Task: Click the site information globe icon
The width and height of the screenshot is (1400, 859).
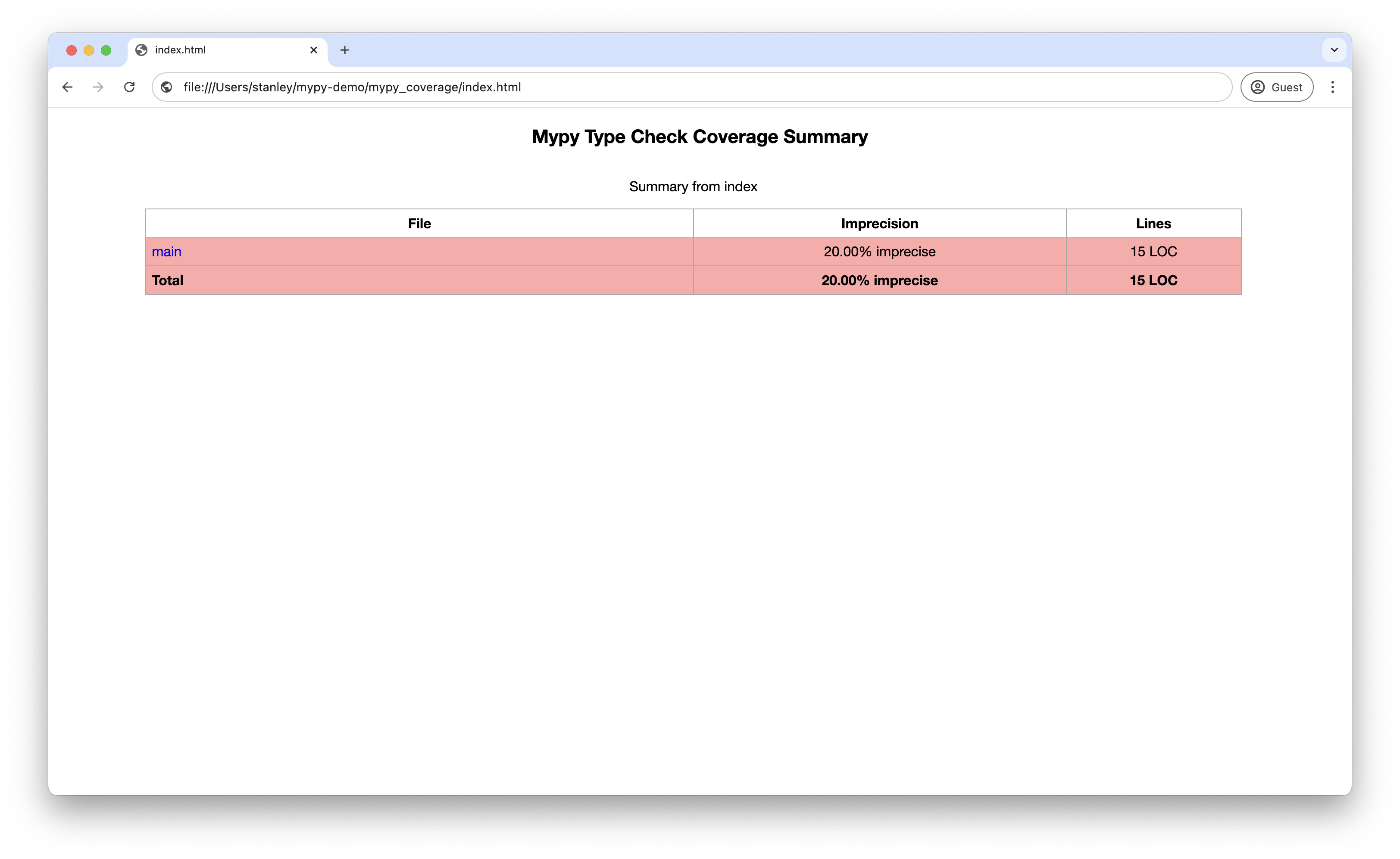Action: coord(166,87)
